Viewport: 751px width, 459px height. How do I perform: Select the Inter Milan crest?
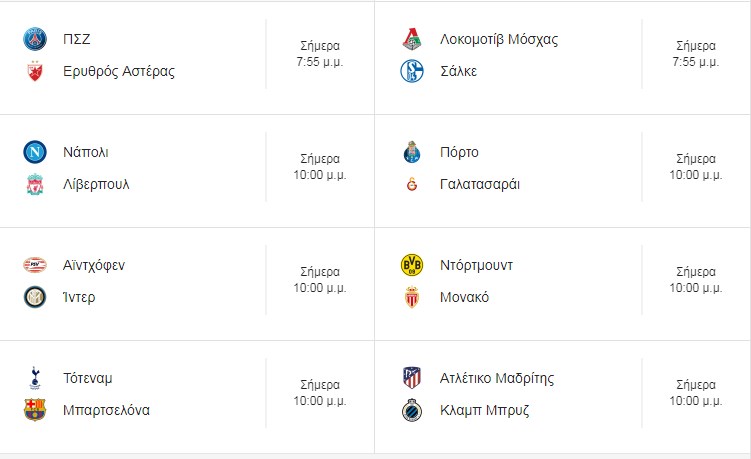coord(35,298)
